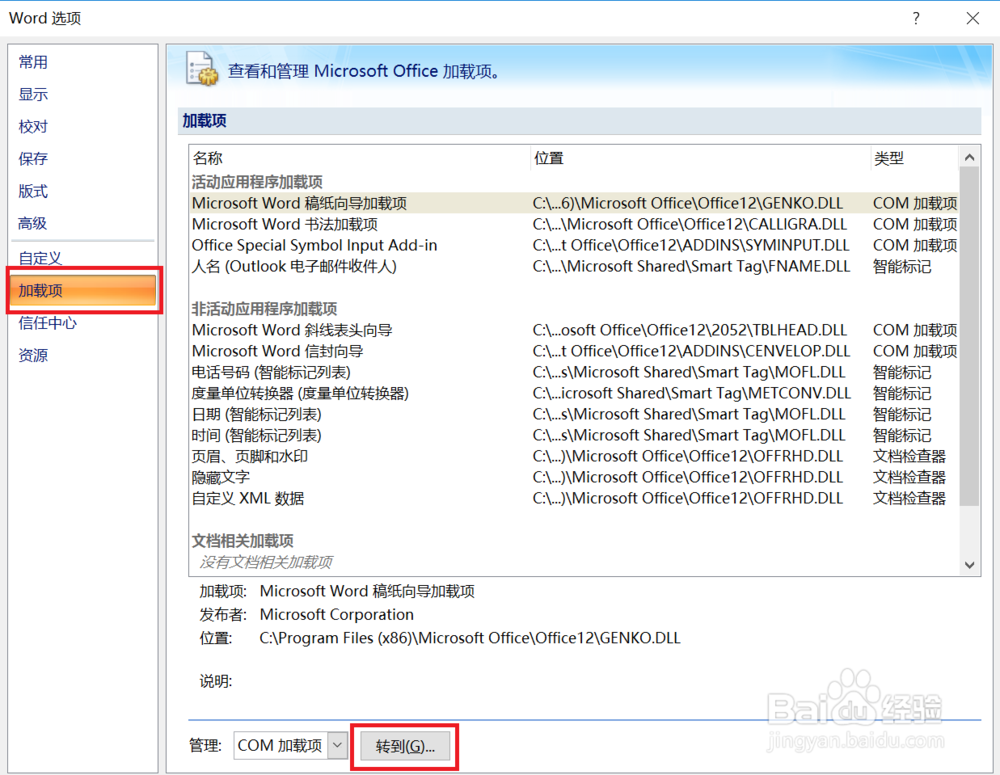Click the add-in list scroll down arrow

click(969, 565)
